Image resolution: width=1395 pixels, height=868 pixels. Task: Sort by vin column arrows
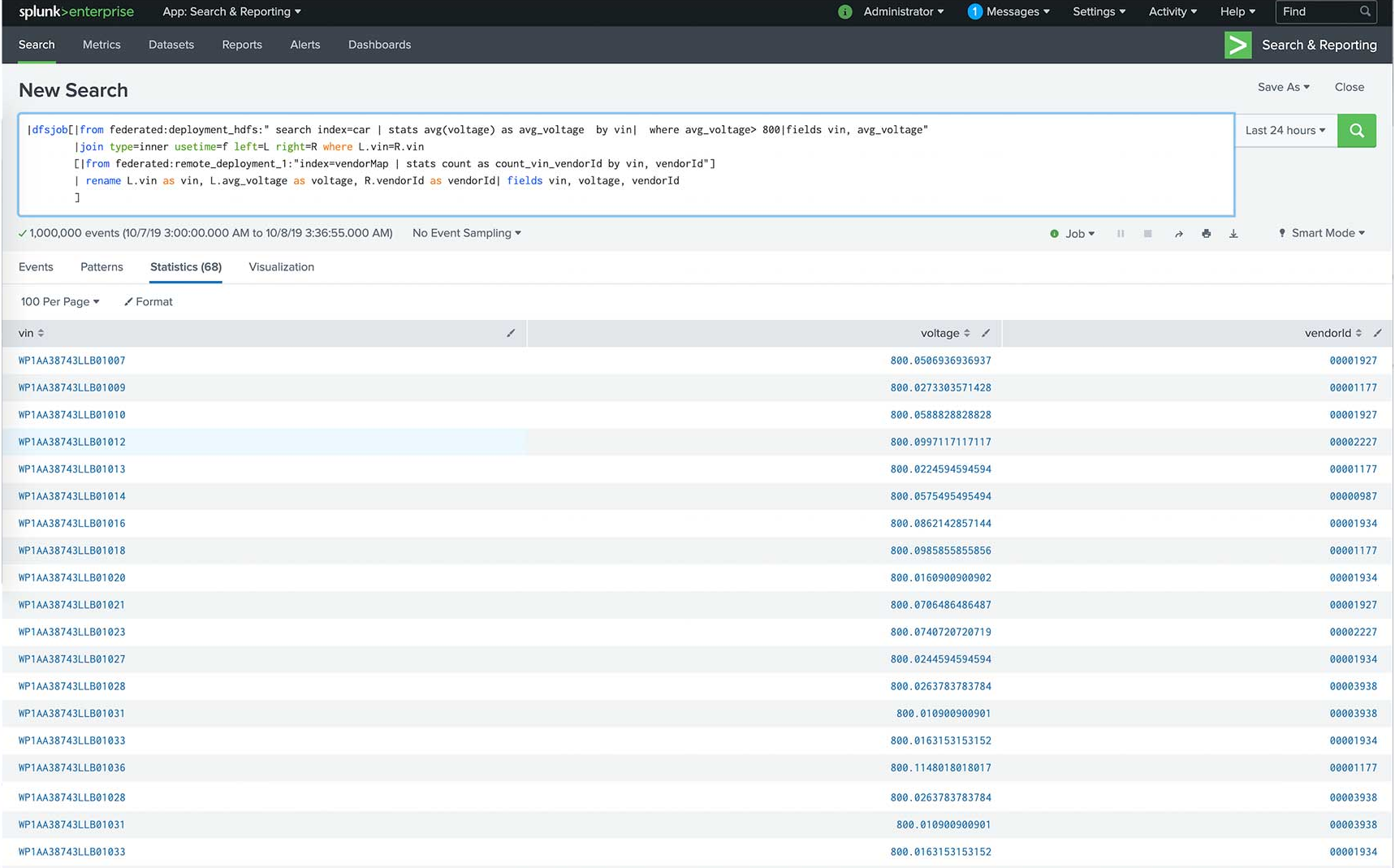(41, 333)
